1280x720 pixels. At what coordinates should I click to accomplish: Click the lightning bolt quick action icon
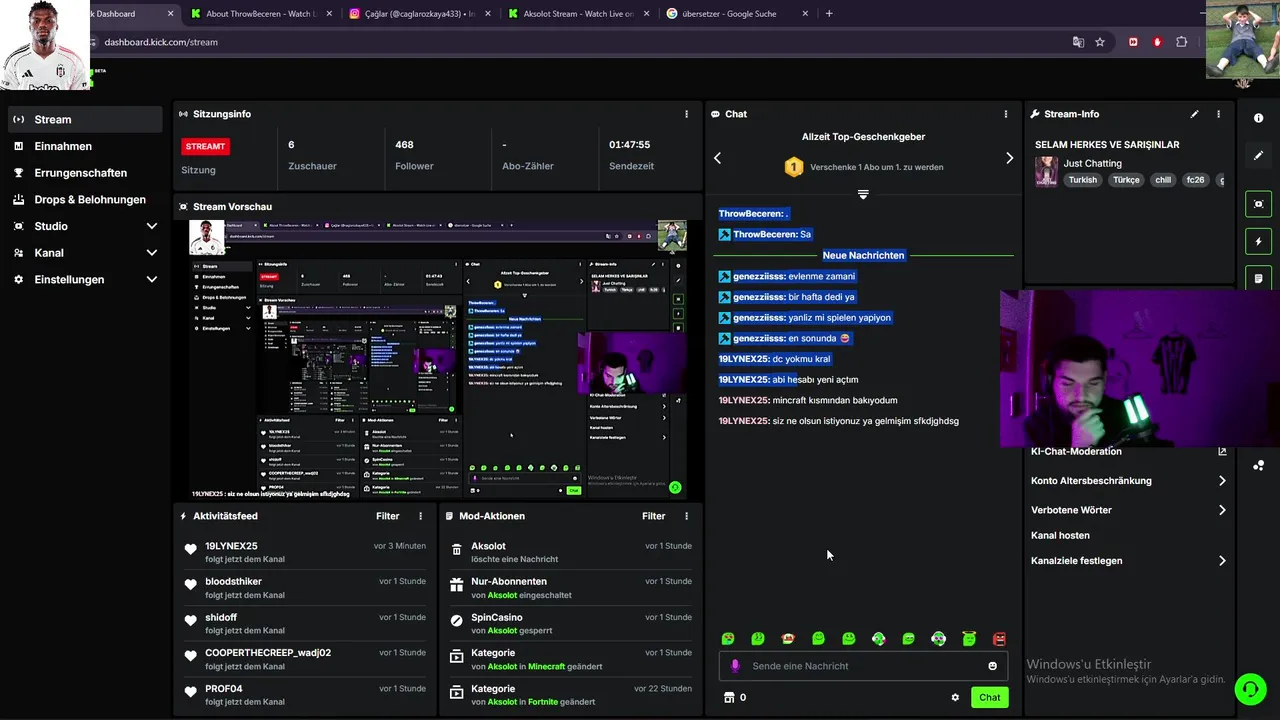(x=1258, y=241)
